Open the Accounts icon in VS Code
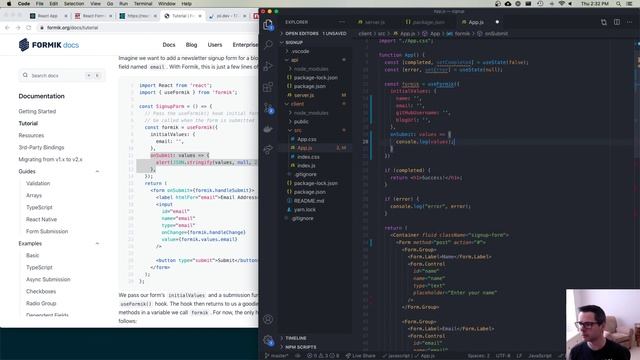The image size is (640, 360). tap(268, 319)
